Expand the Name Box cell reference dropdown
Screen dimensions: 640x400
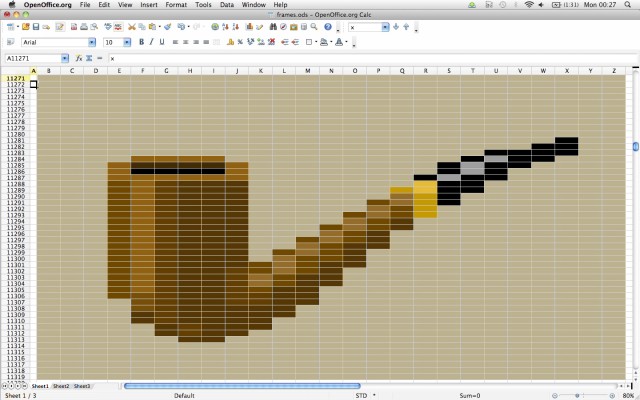65,59
